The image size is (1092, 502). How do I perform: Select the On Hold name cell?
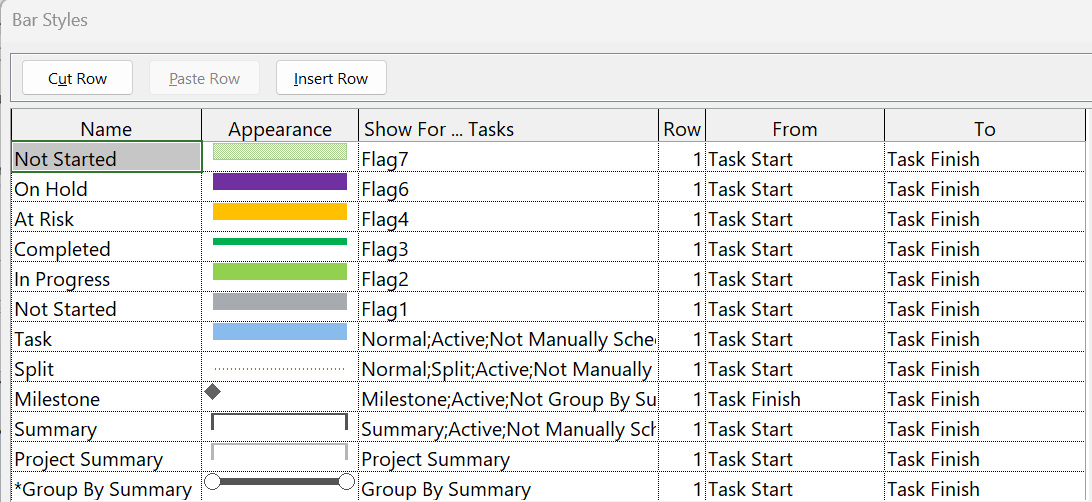click(x=107, y=188)
